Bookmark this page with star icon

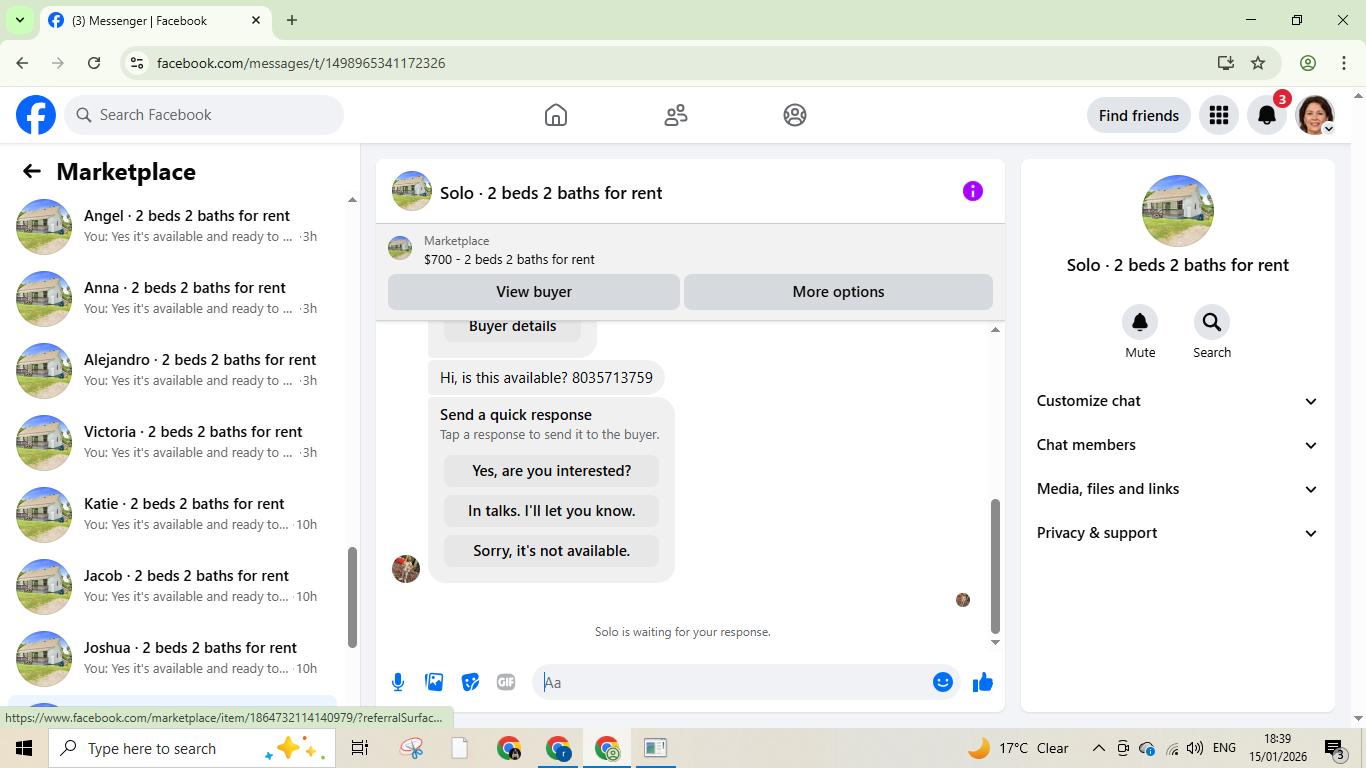pos(1258,63)
